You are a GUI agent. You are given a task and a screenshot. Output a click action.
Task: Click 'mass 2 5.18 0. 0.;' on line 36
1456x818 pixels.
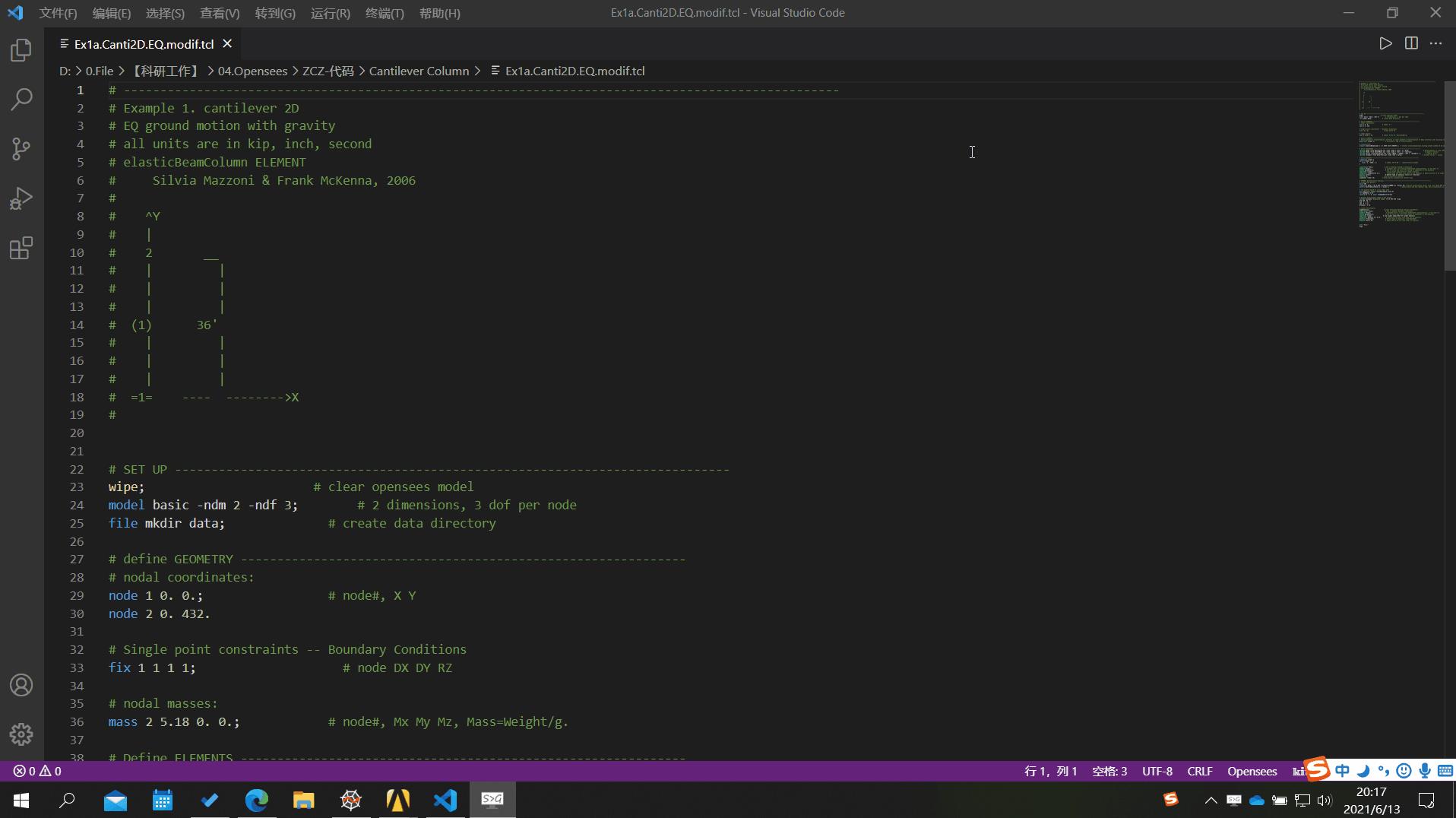tap(174, 721)
